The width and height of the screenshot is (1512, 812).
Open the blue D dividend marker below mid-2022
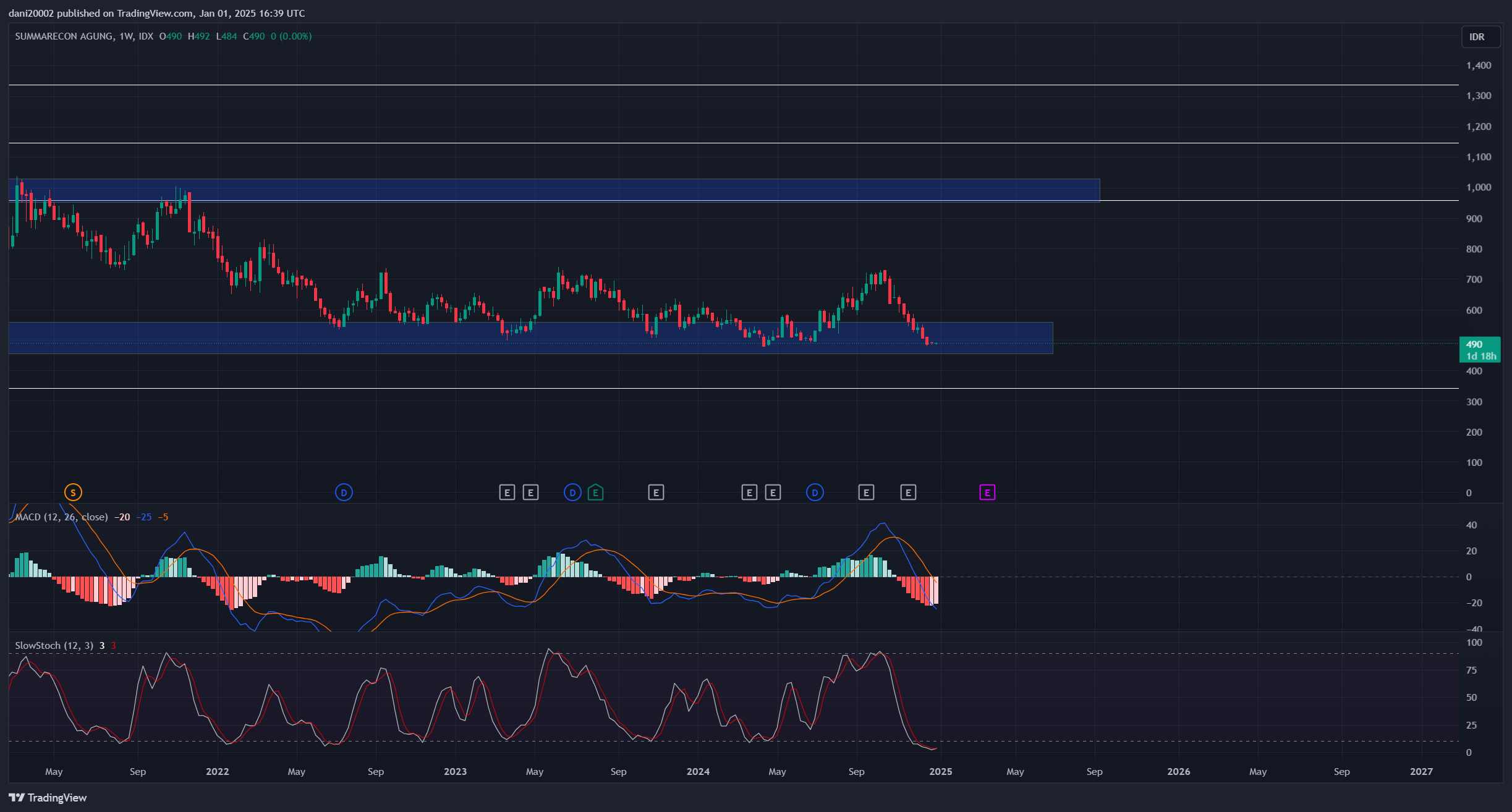click(344, 492)
